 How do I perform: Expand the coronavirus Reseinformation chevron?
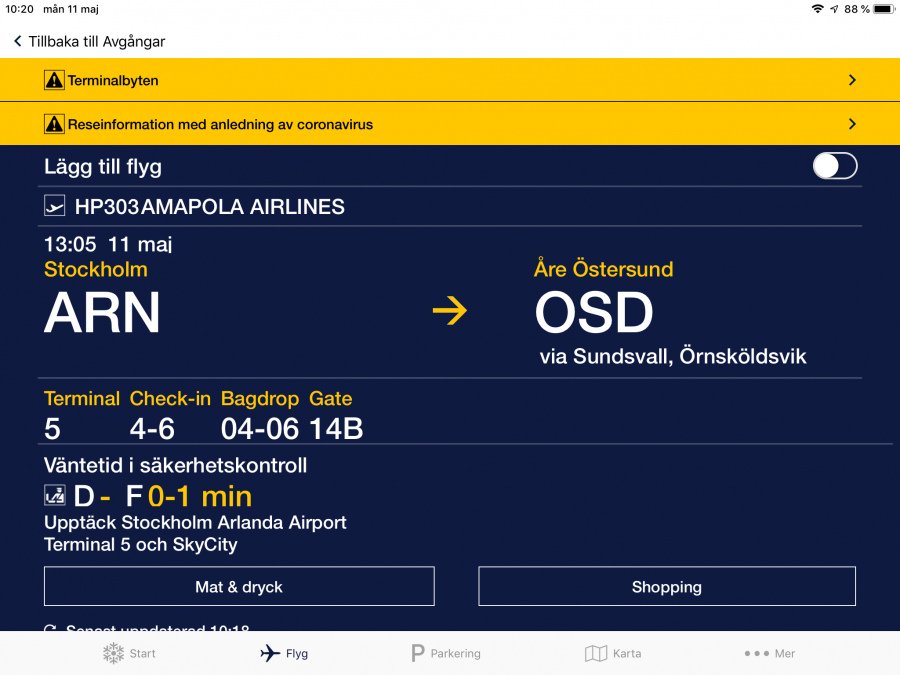852,125
